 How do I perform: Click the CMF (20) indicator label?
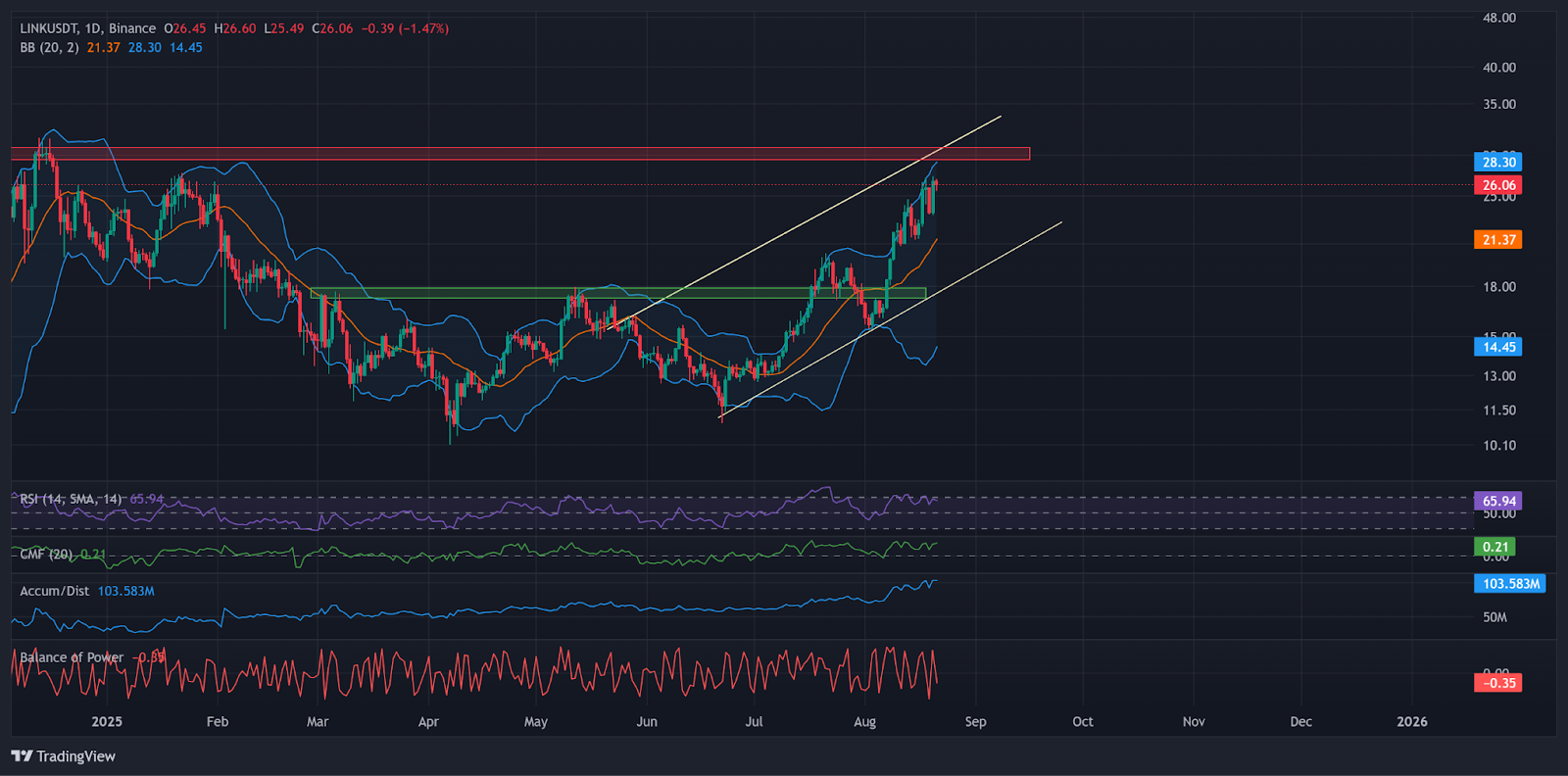tap(46, 555)
